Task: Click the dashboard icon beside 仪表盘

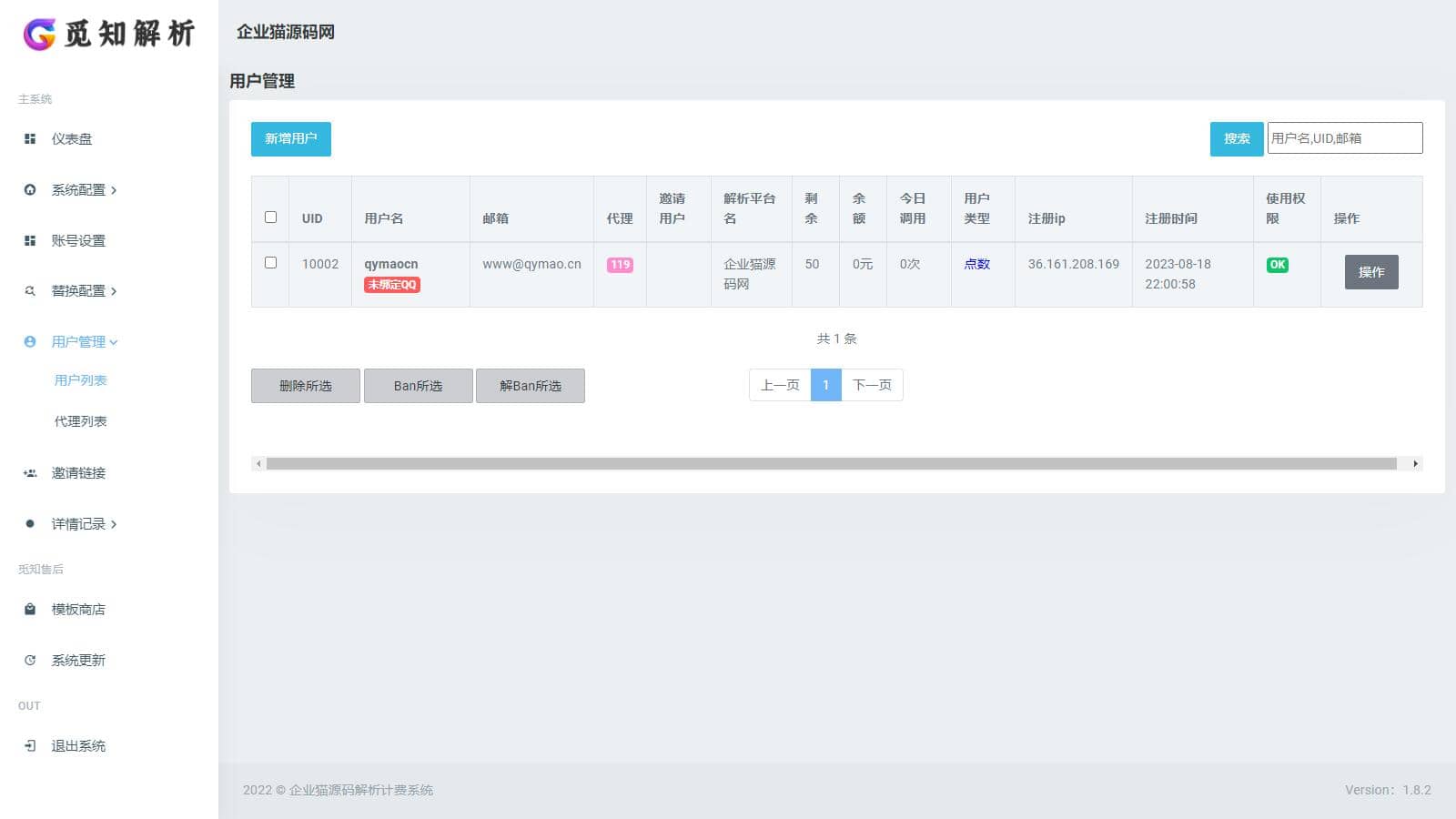Action: click(30, 139)
